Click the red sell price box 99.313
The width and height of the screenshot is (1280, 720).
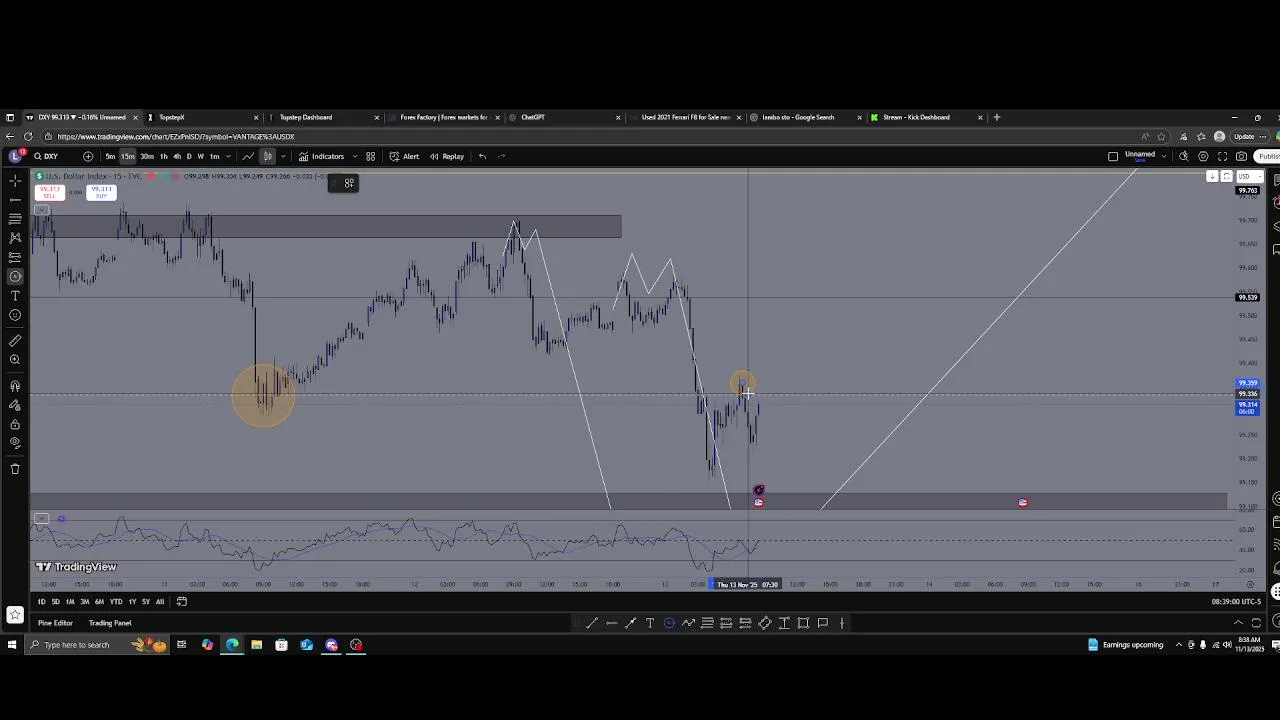point(49,193)
